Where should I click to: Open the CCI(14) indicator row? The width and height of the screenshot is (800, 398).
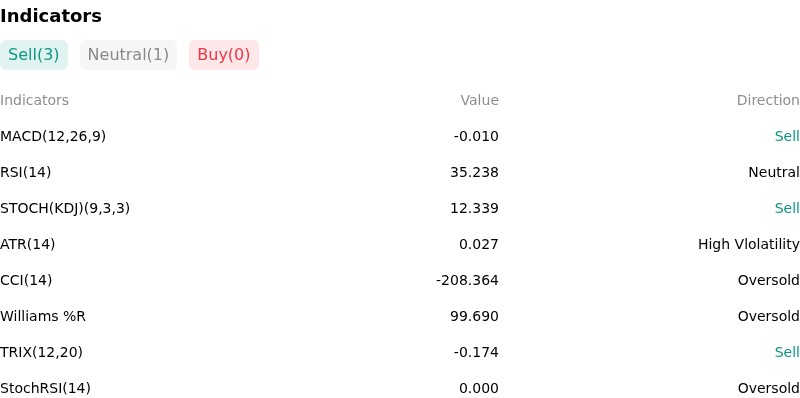[400, 280]
